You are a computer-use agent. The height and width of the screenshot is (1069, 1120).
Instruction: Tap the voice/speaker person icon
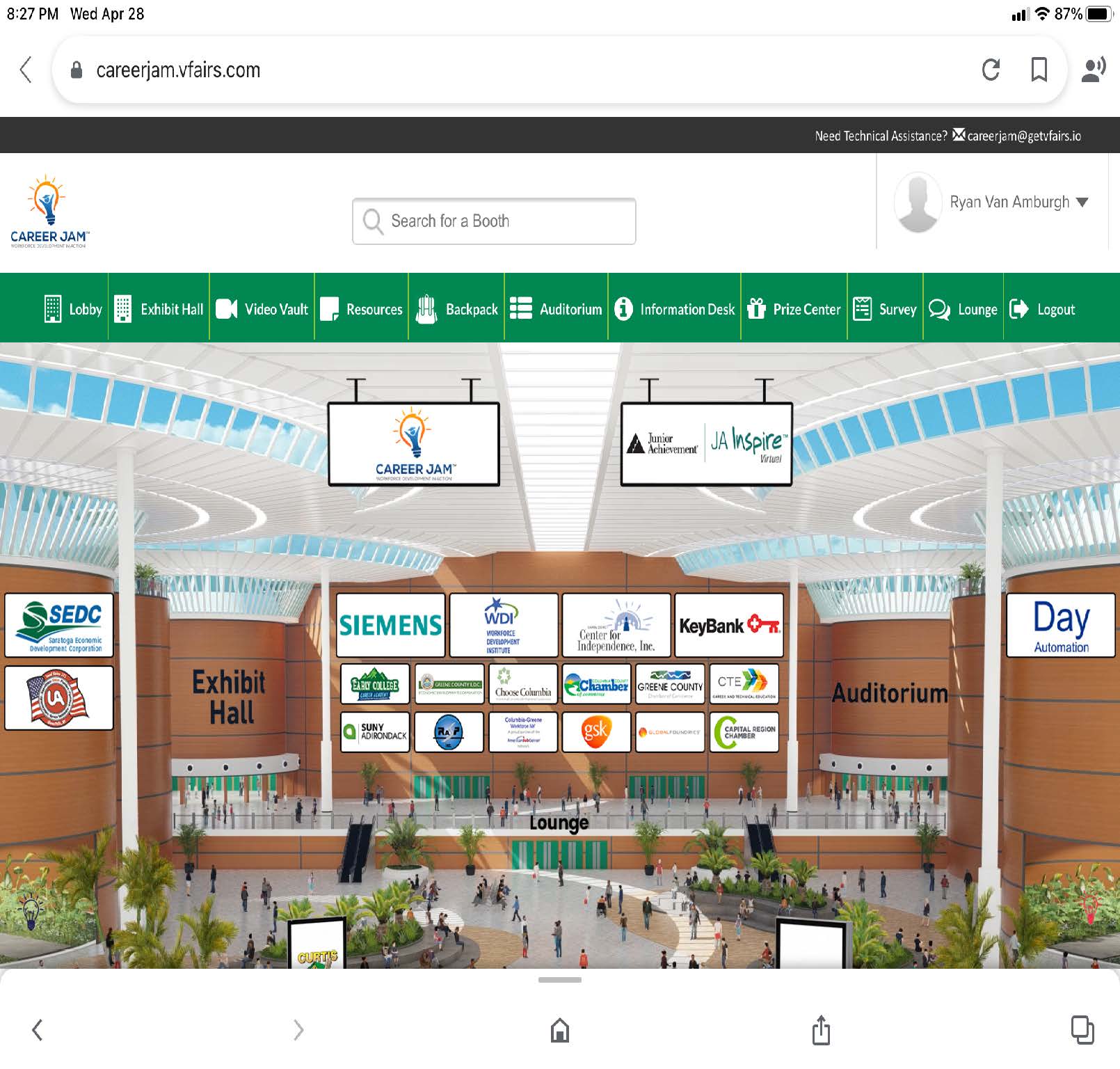pyautogui.click(x=1094, y=70)
